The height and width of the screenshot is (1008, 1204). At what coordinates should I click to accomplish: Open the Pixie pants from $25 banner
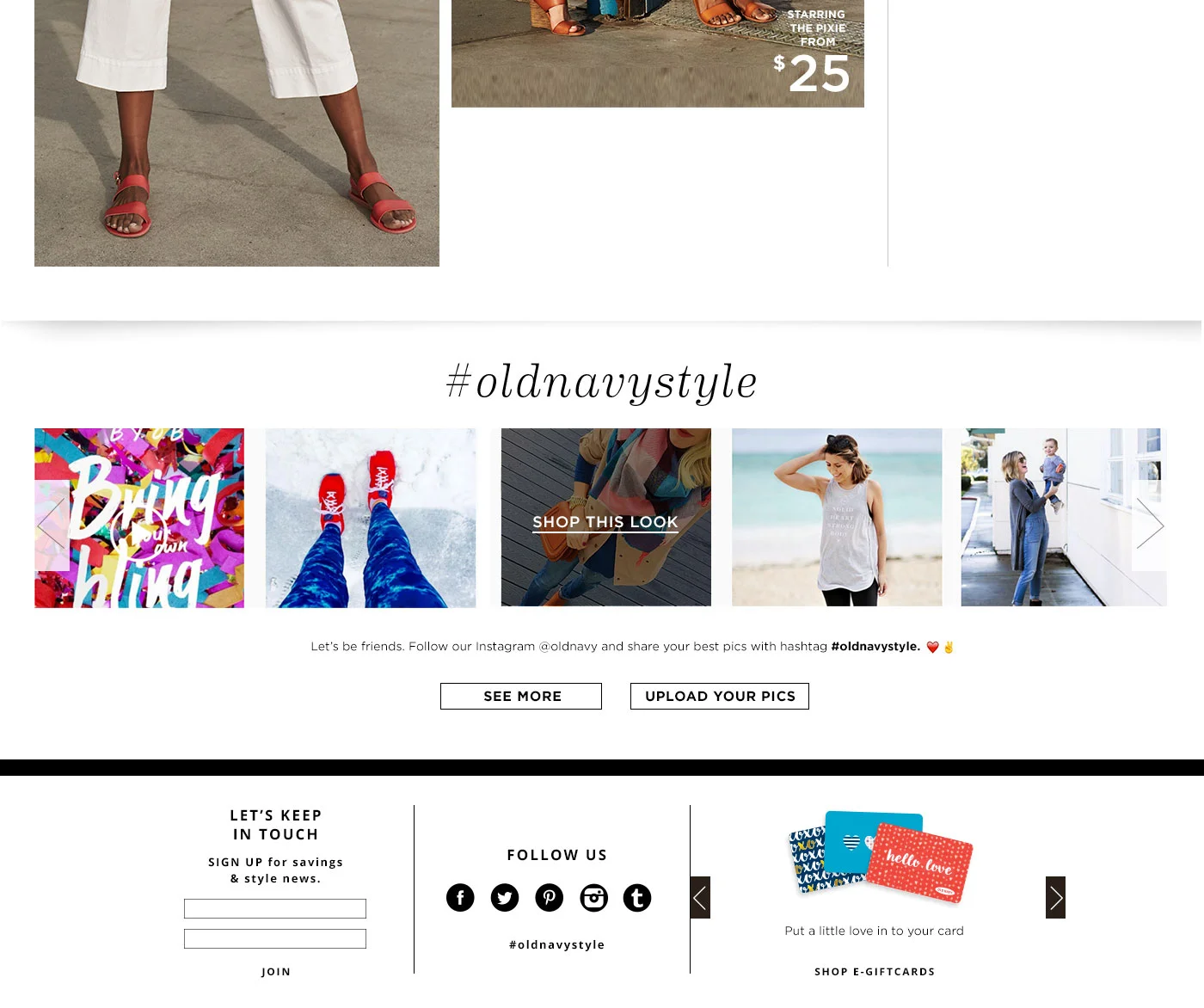pos(658,53)
